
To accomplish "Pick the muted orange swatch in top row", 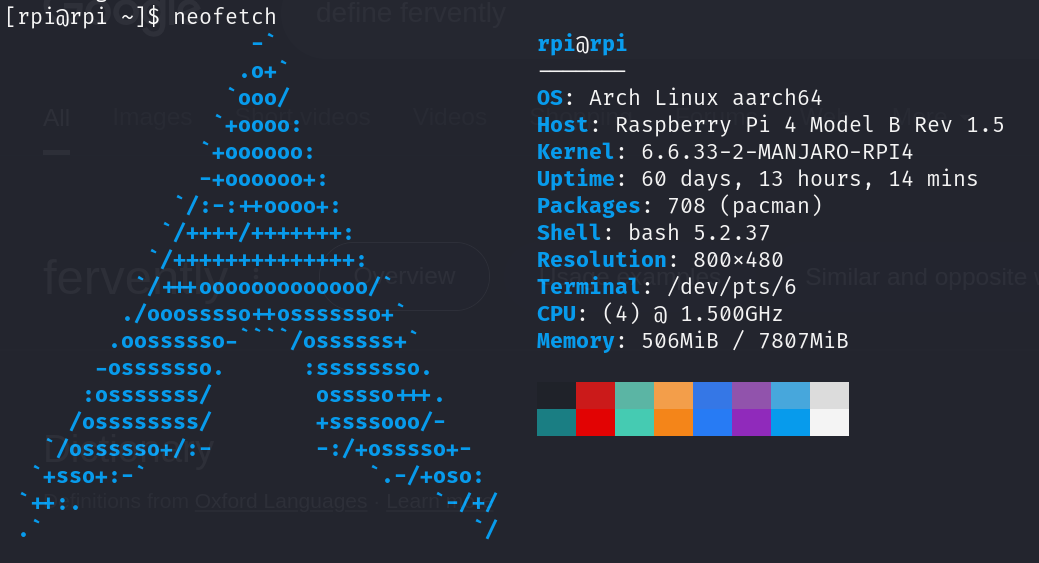I will click(673, 395).
